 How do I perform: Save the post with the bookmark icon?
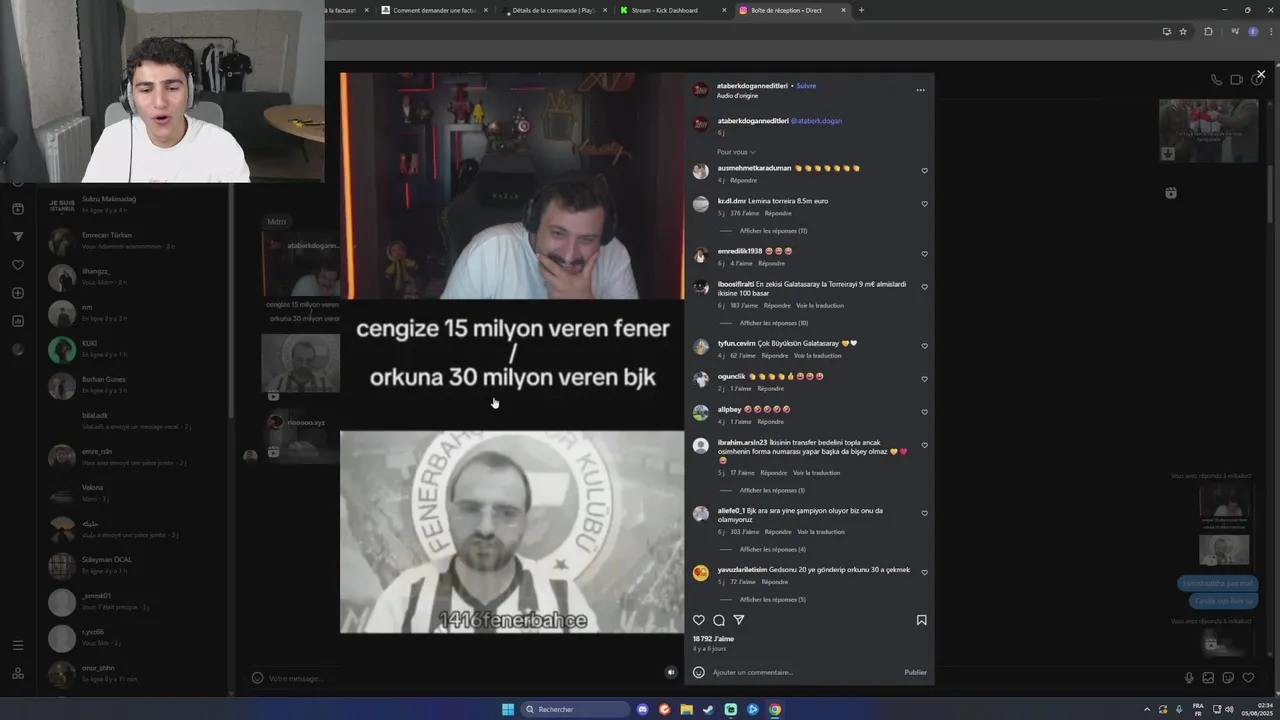921,620
